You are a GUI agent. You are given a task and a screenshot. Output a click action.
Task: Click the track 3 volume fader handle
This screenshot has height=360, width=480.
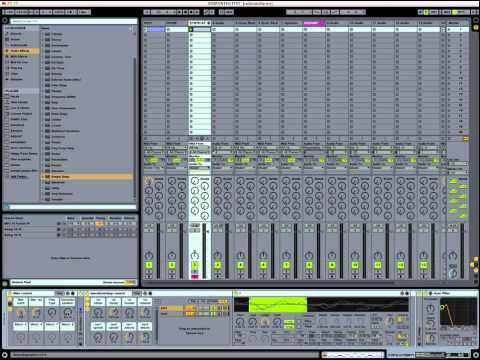tap(207, 231)
